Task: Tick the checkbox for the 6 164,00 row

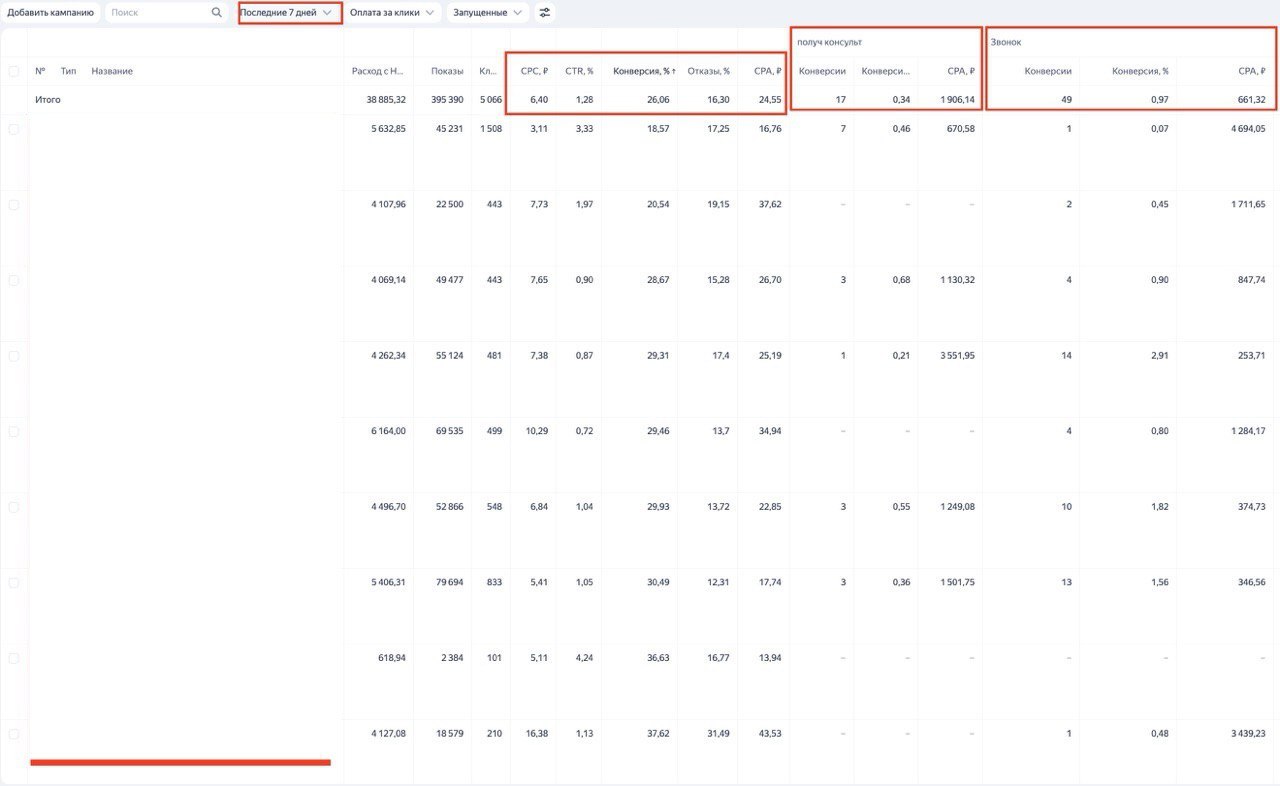Action: pyautogui.click(x=14, y=432)
